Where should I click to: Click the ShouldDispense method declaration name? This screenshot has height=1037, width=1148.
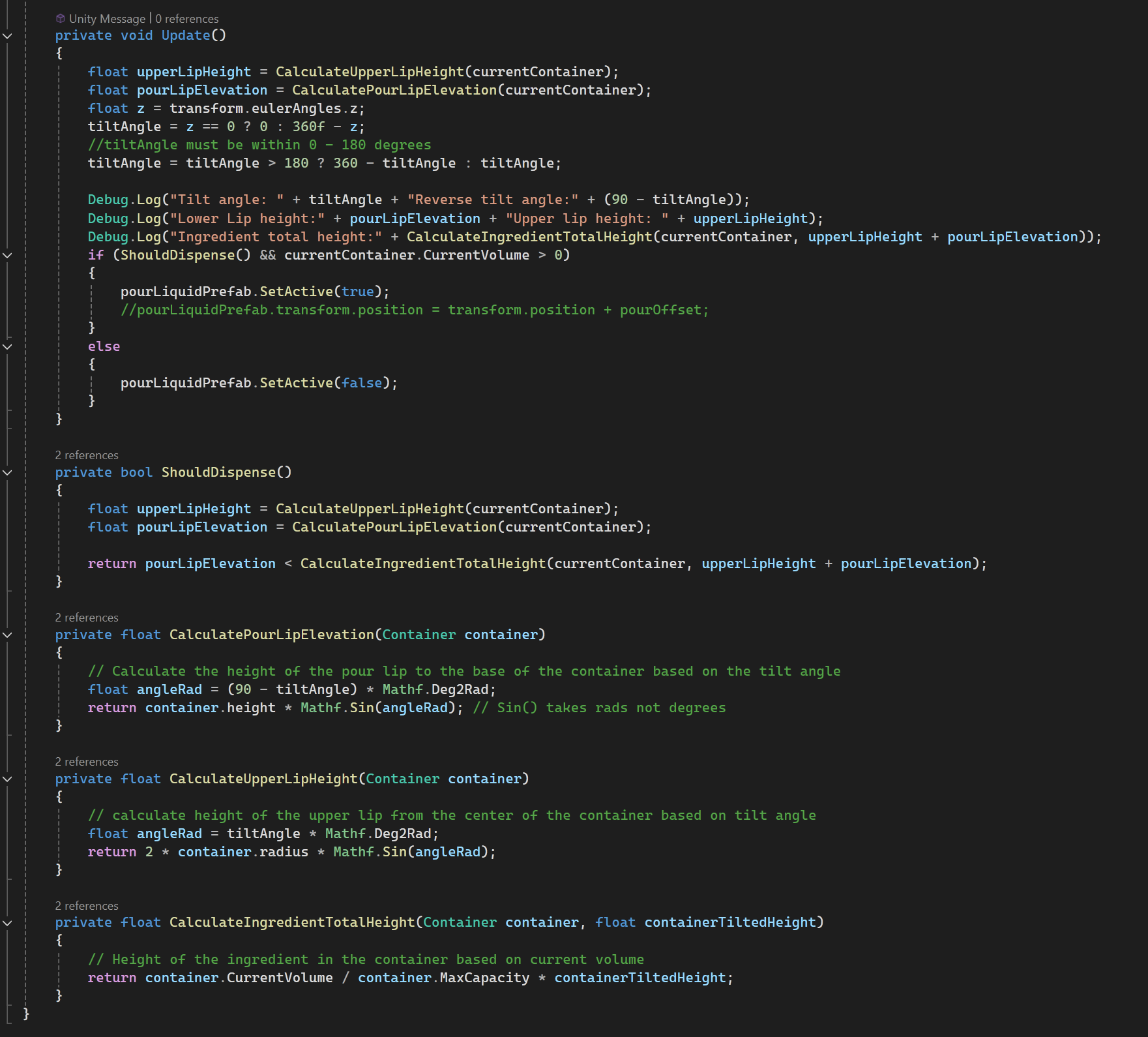(218, 472)
